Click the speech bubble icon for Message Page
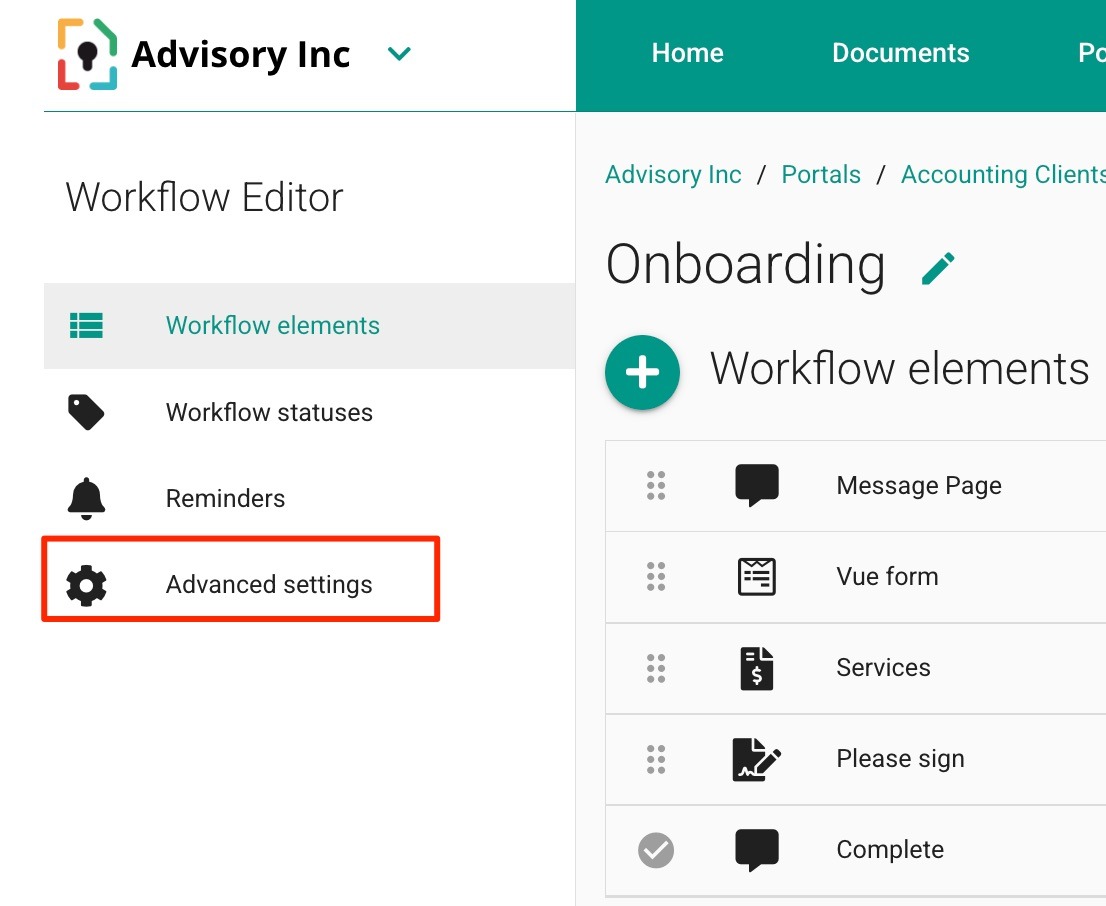The image size is (1106, 906). click(757, 484)
